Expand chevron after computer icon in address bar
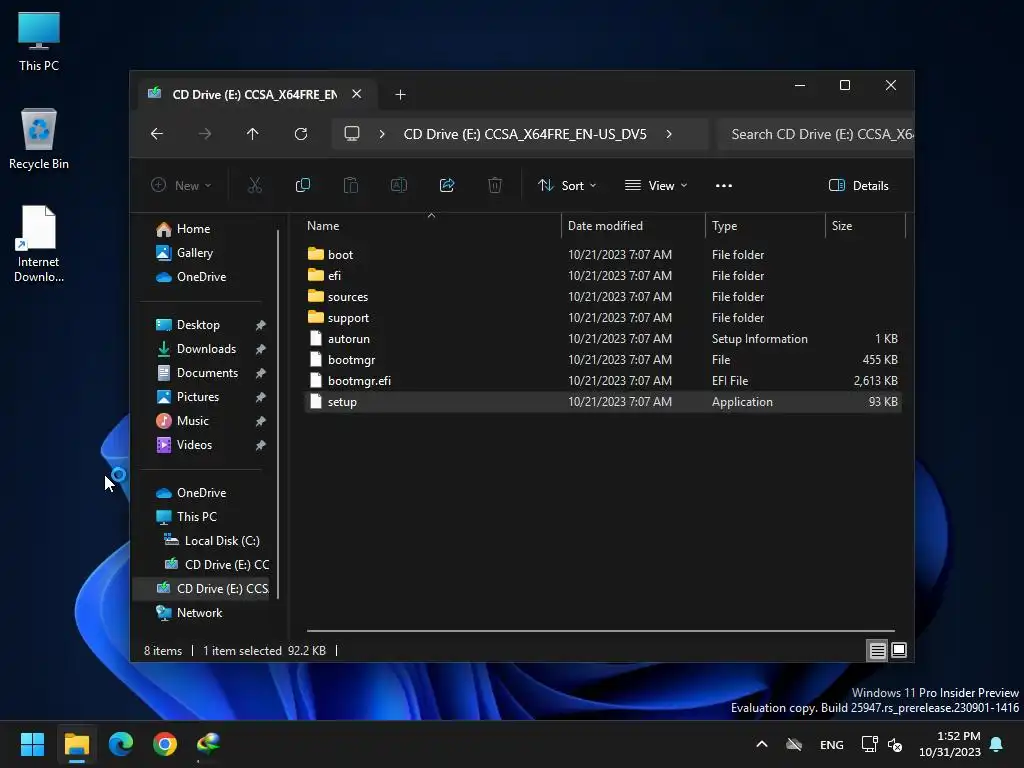1024x768 pixels. click(x=382, y=134)
